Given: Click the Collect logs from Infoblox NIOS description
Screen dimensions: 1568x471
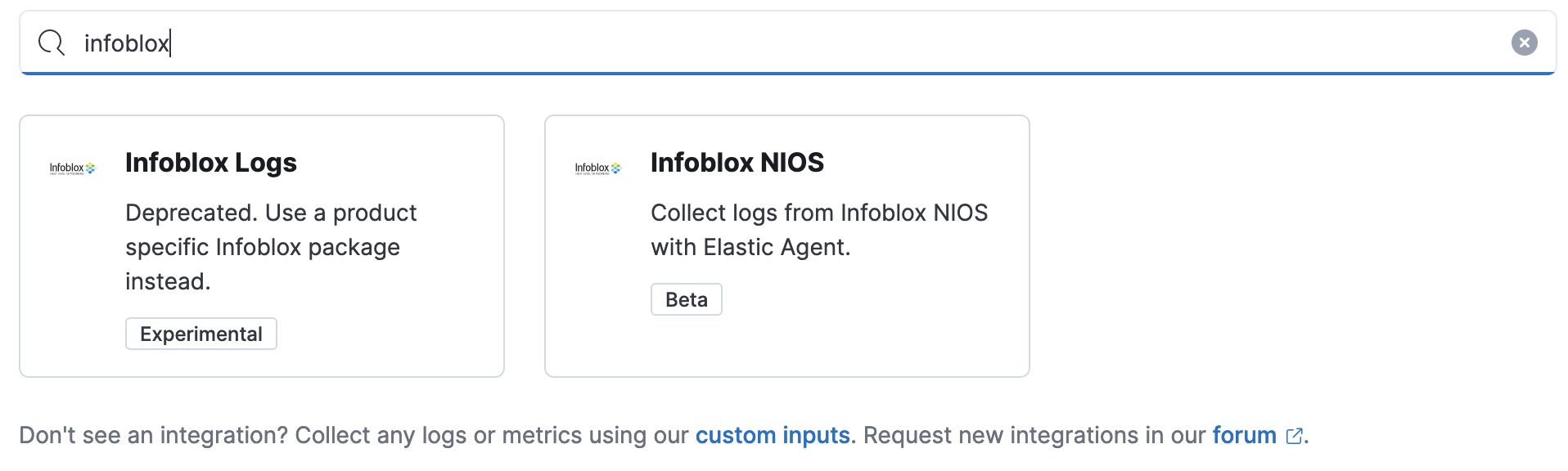Looking at the screenshot, I should [818, 213].
